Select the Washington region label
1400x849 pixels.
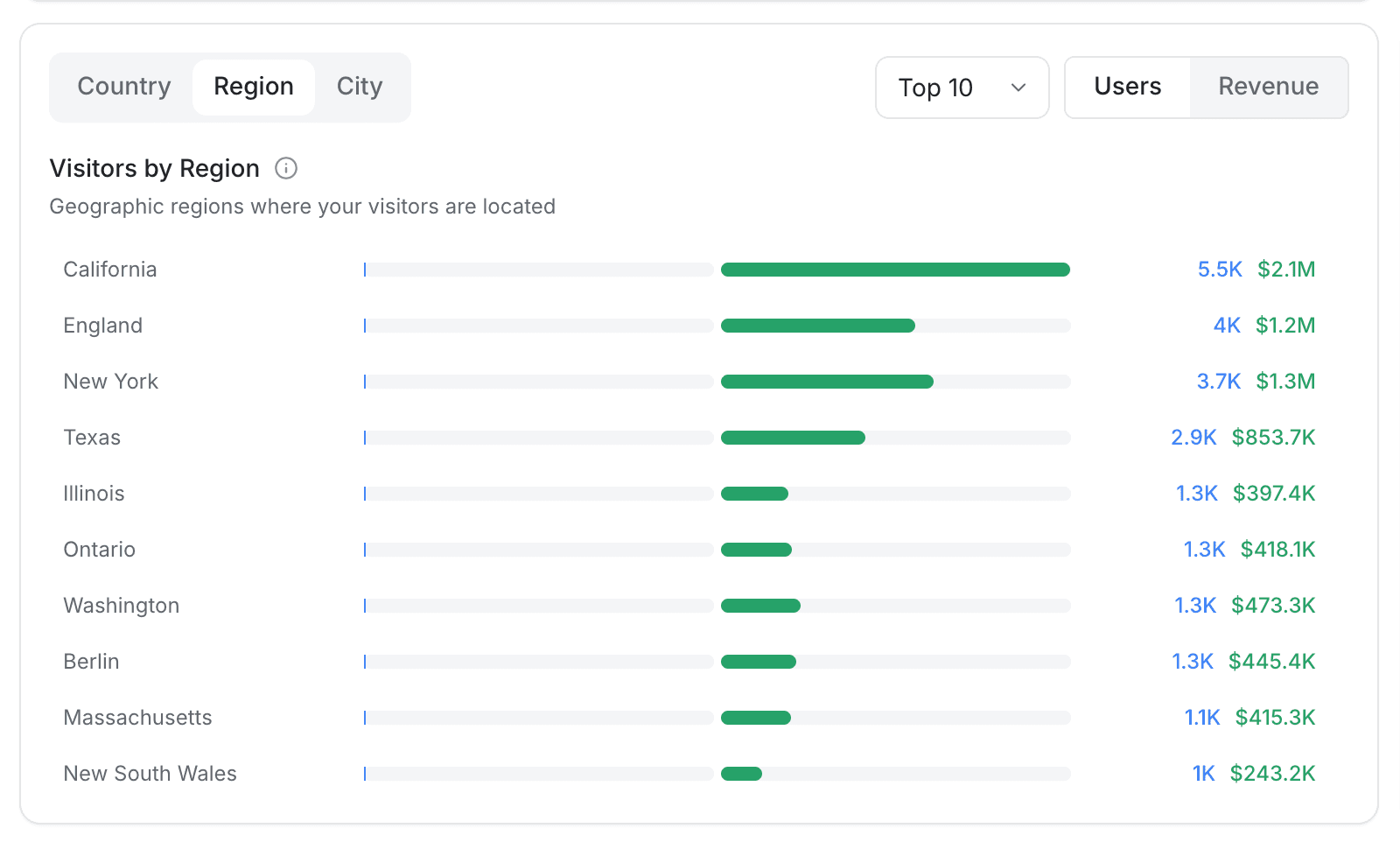[122, 606]
